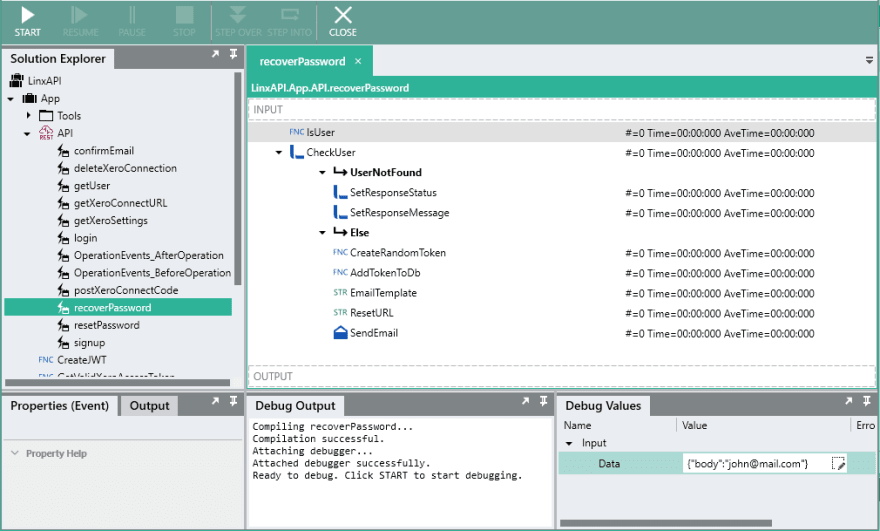Viewport: 880px width, 531px height.
Task: Click the IsUser FNC icon
Action: (296, 132)
